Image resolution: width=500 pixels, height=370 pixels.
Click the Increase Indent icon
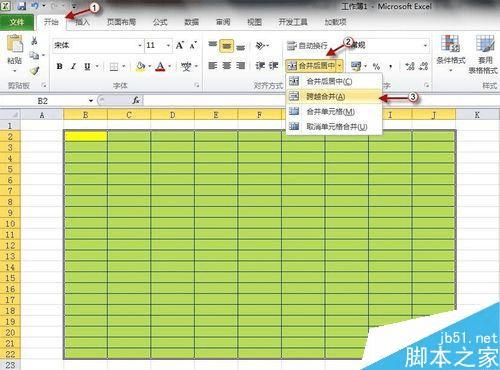coord(273,66)
